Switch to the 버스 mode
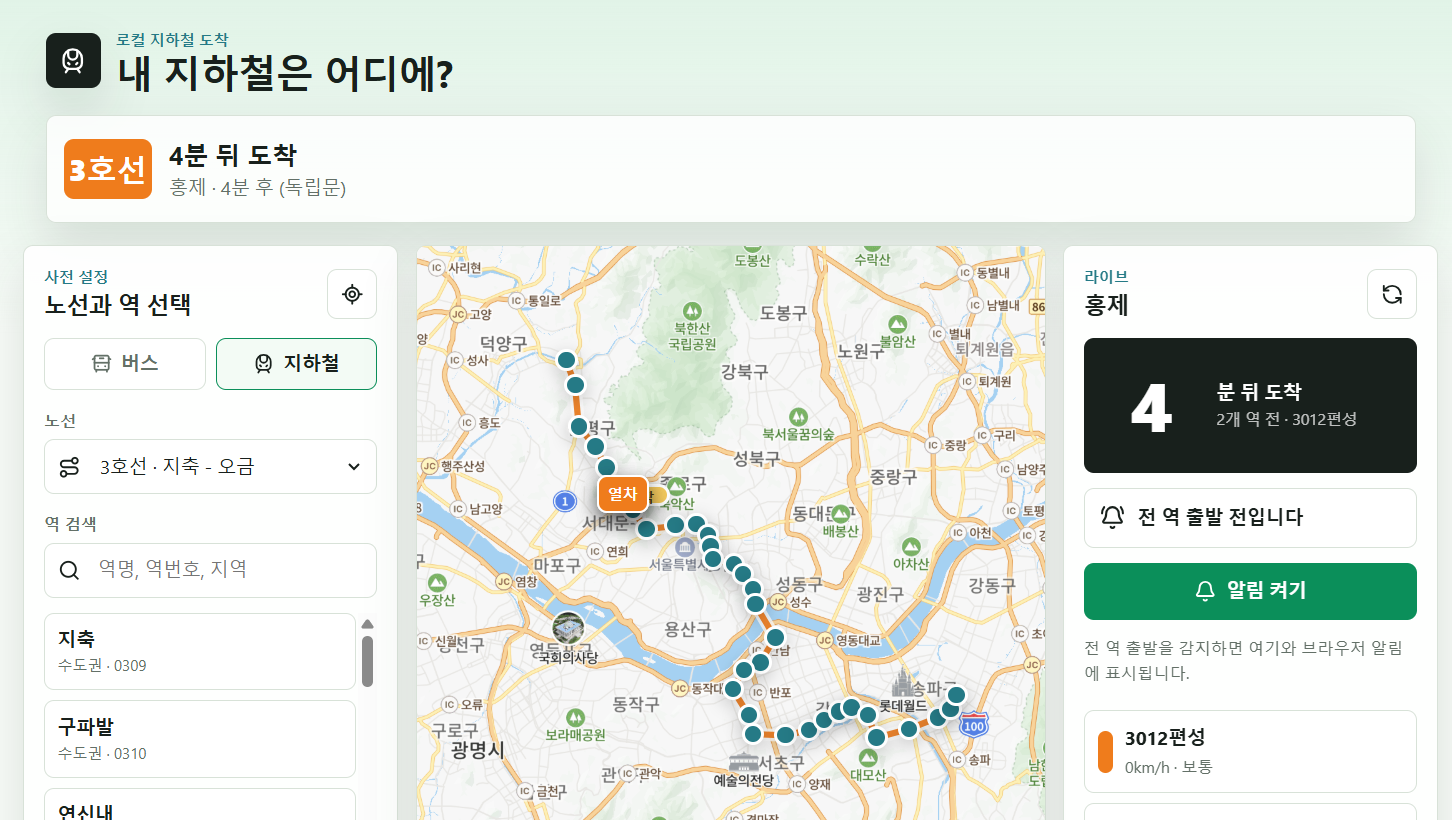Viewport: 1452px width, 820px height. click(125, 364)
